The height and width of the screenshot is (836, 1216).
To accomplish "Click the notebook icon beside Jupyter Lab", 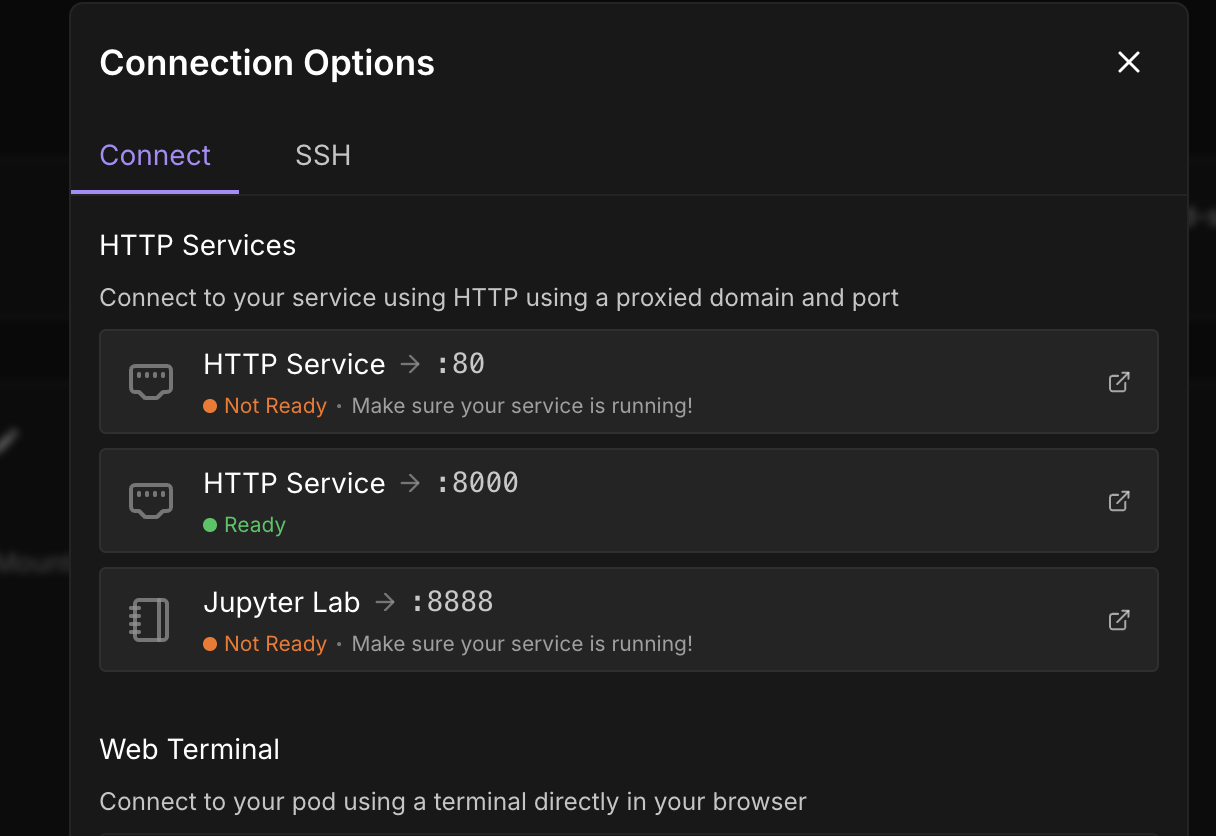I will [x=150, y=620].
